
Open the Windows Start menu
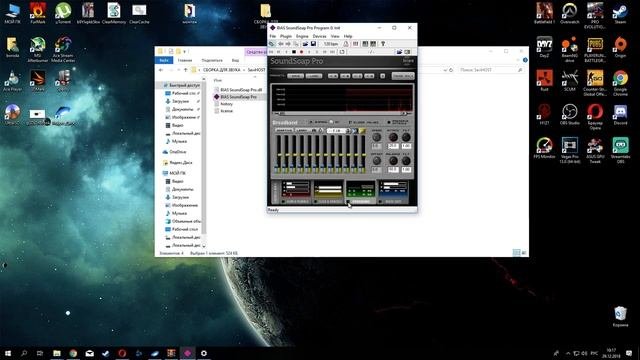(8, 353)
